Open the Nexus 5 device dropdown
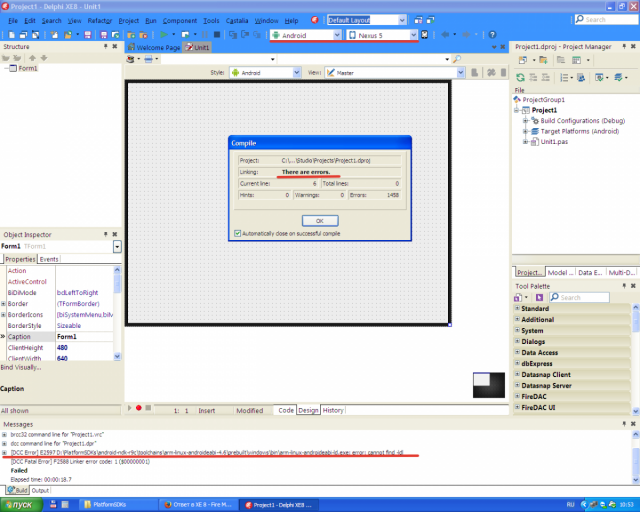This screenshot has height=512, width=640. pyautogui.click(x=413, y=36)
